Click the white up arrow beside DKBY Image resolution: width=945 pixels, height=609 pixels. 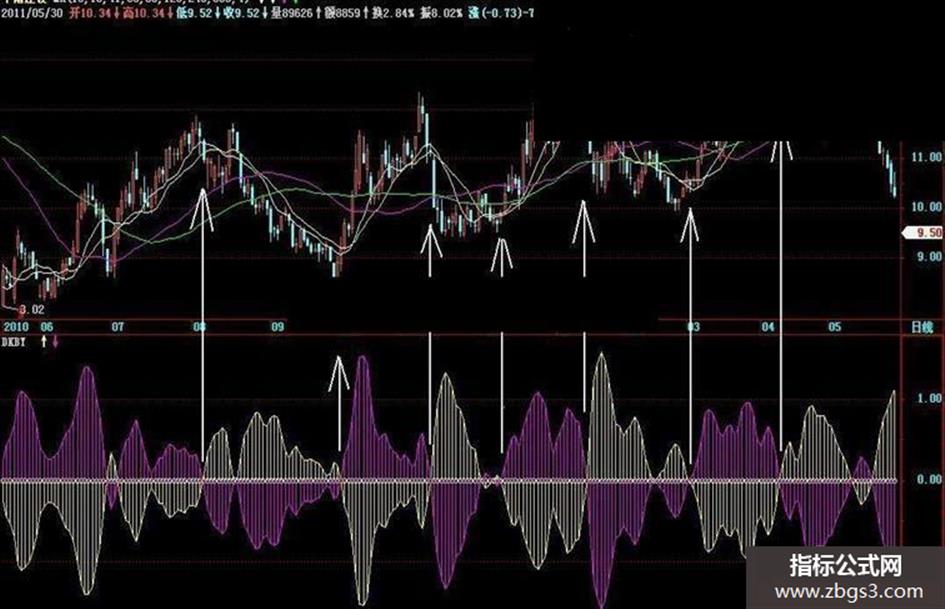(x=43, y=342)
